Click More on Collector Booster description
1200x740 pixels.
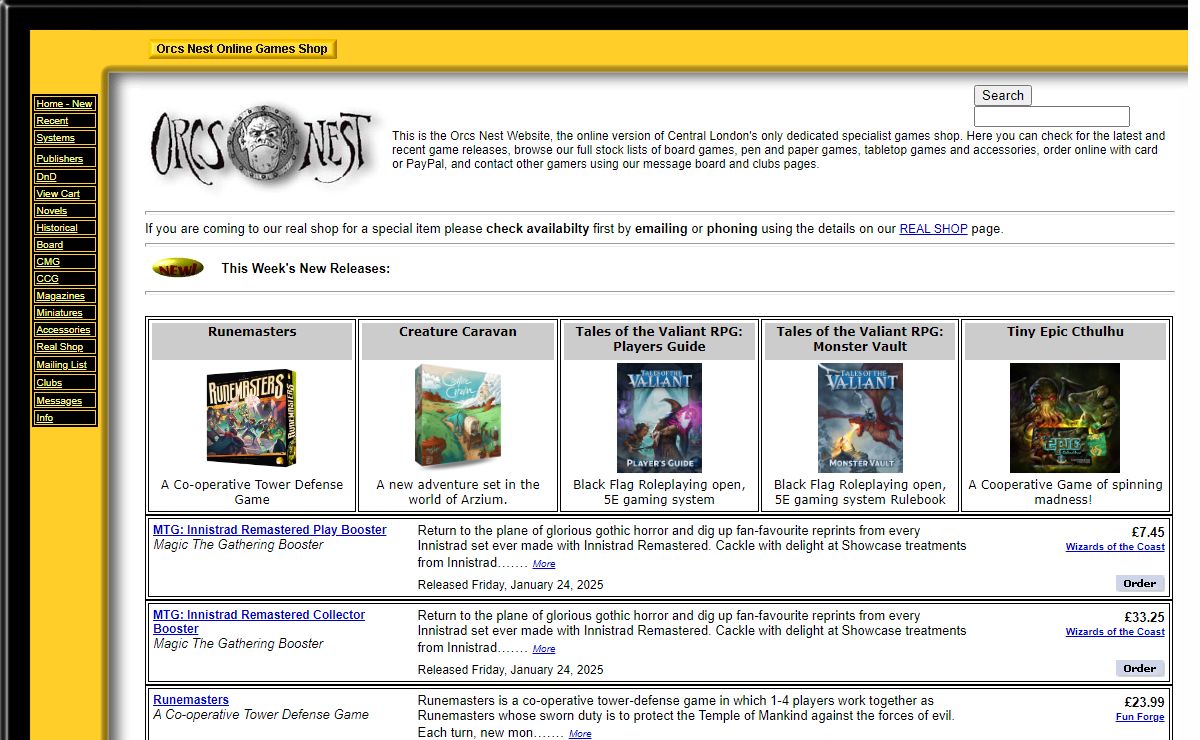coord(543,649)
